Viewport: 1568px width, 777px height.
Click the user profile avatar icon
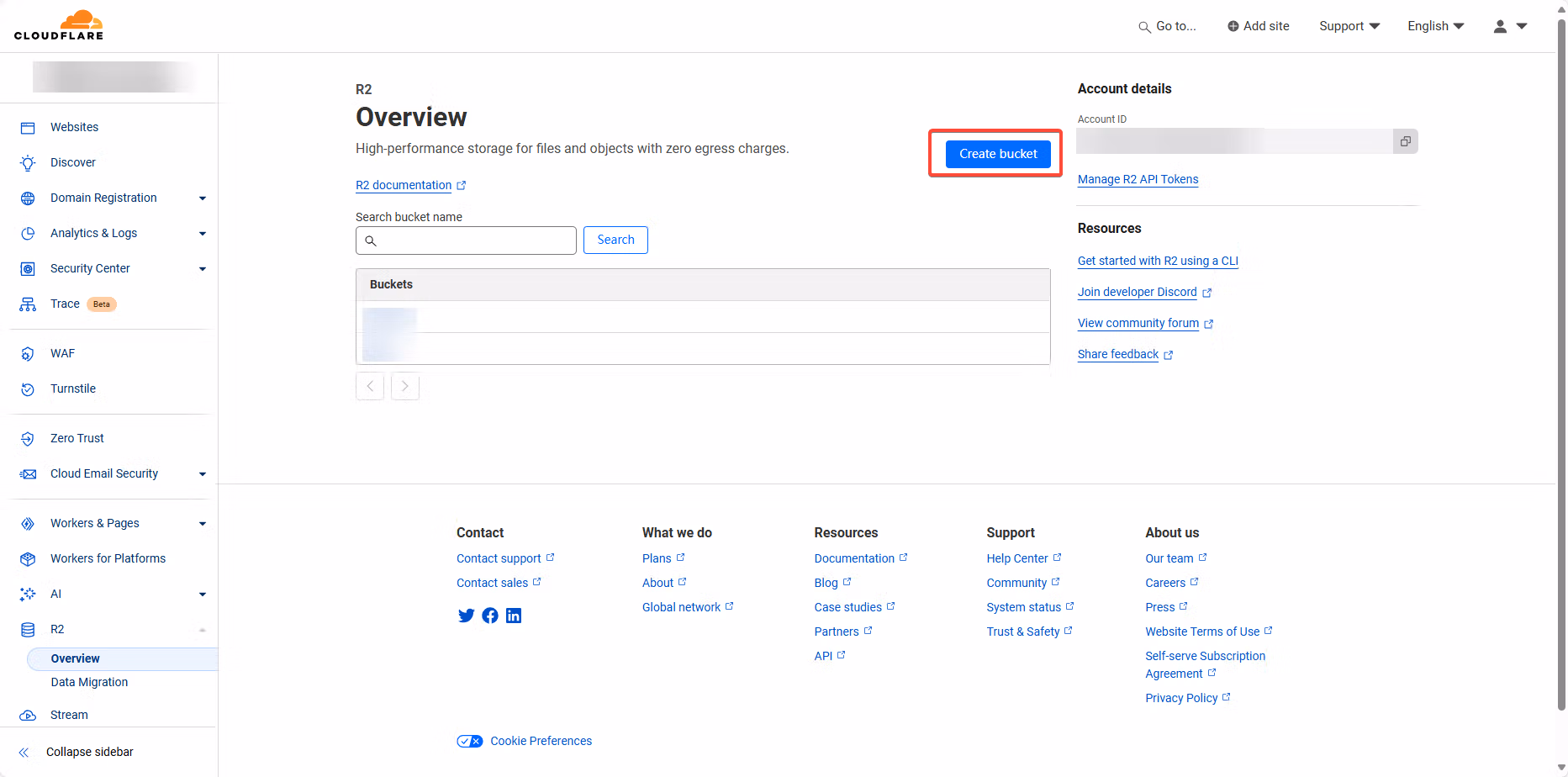point(1500,26)
